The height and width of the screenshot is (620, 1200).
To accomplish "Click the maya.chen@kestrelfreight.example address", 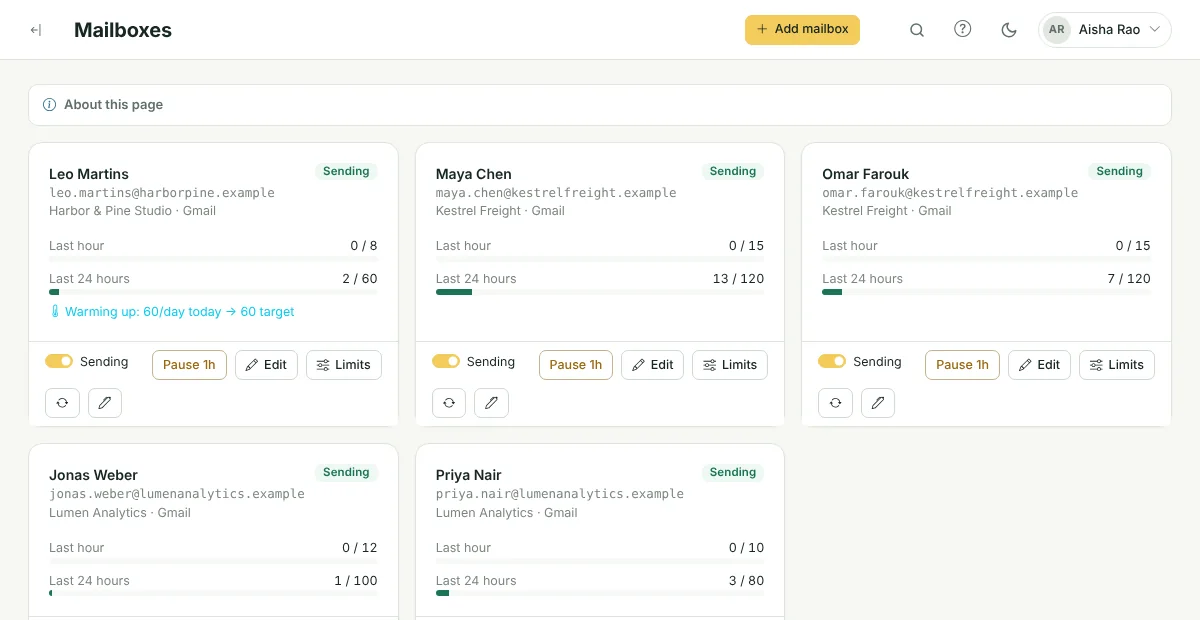I will coord(556,193).
